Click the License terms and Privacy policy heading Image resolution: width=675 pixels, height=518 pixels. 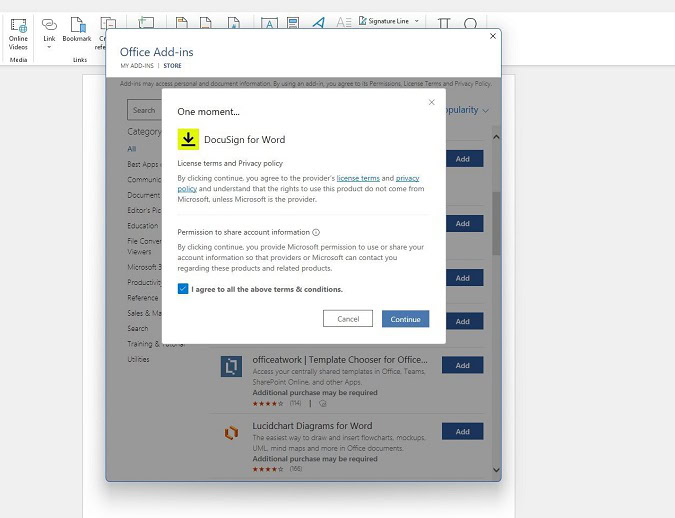pyautogui.click(x=230, y=163)
